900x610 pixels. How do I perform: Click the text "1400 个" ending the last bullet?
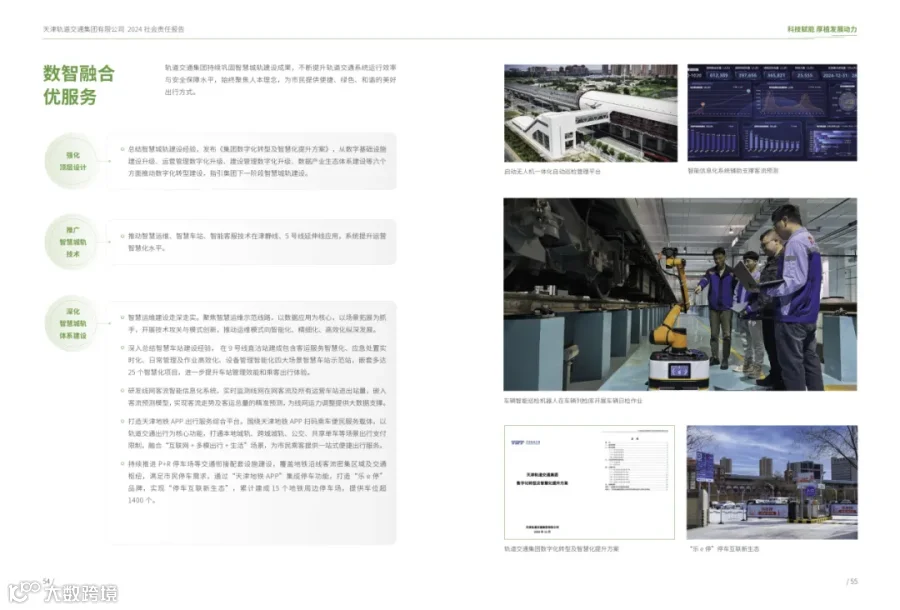click(141, 500)
